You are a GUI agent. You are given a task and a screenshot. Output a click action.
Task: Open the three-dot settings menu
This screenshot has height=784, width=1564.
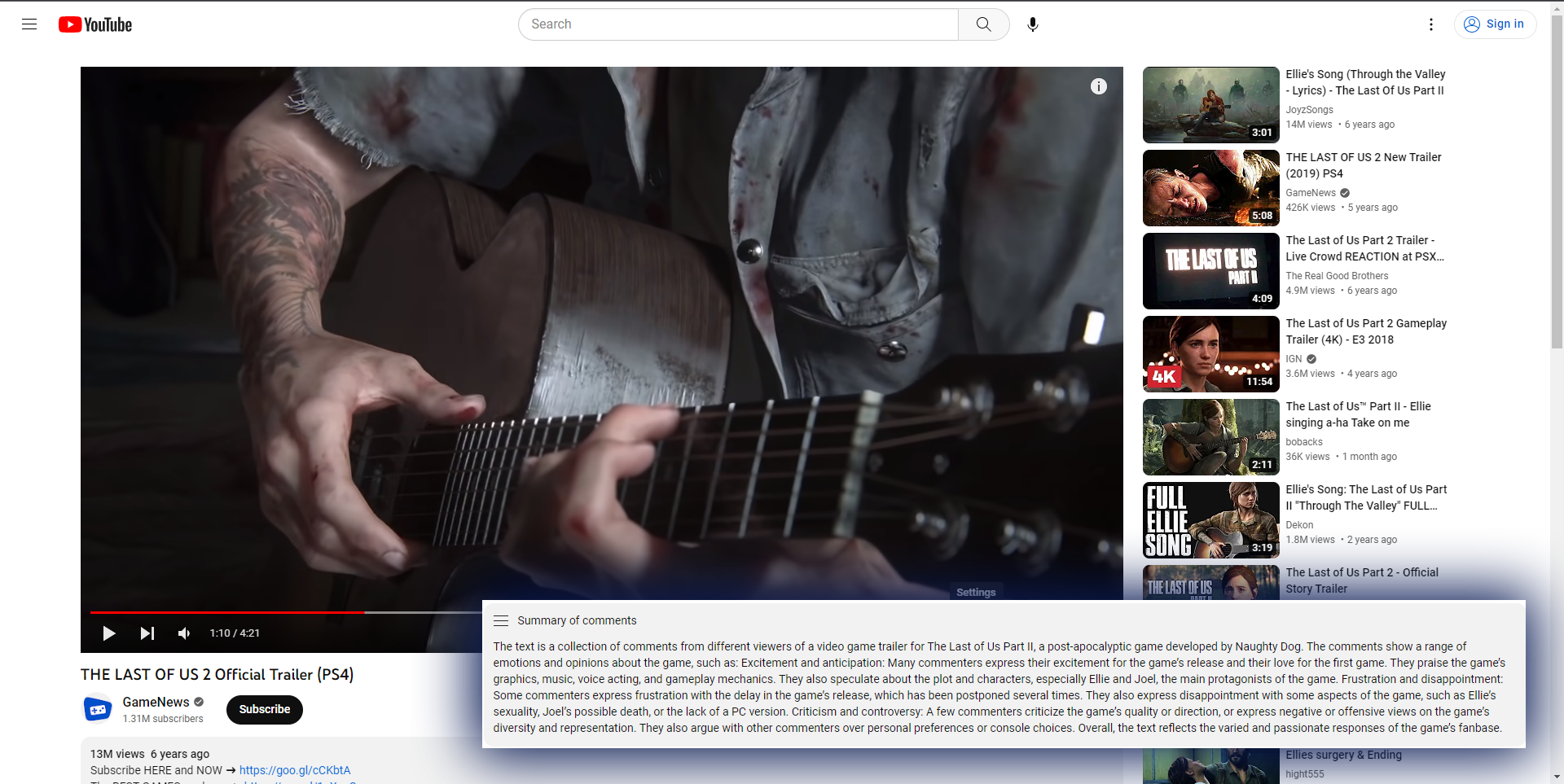point(1431,24)
